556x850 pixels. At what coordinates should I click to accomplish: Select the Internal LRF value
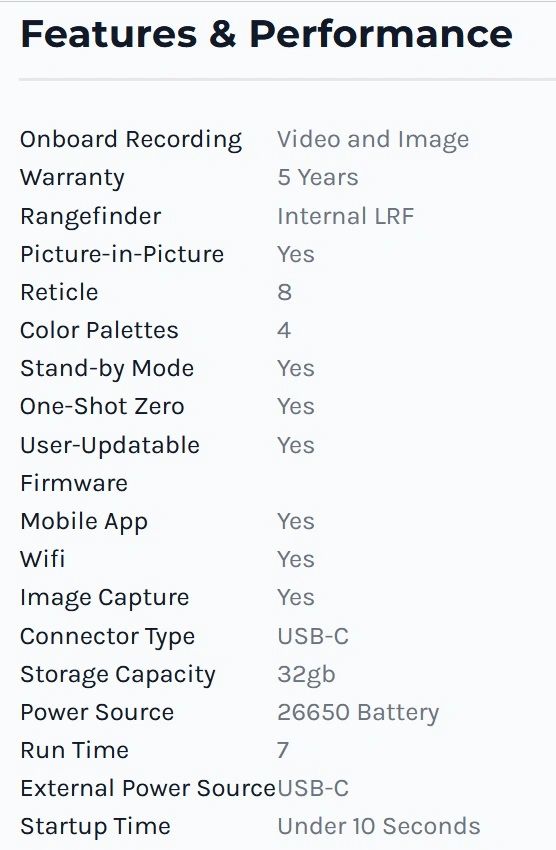point(345,216)
